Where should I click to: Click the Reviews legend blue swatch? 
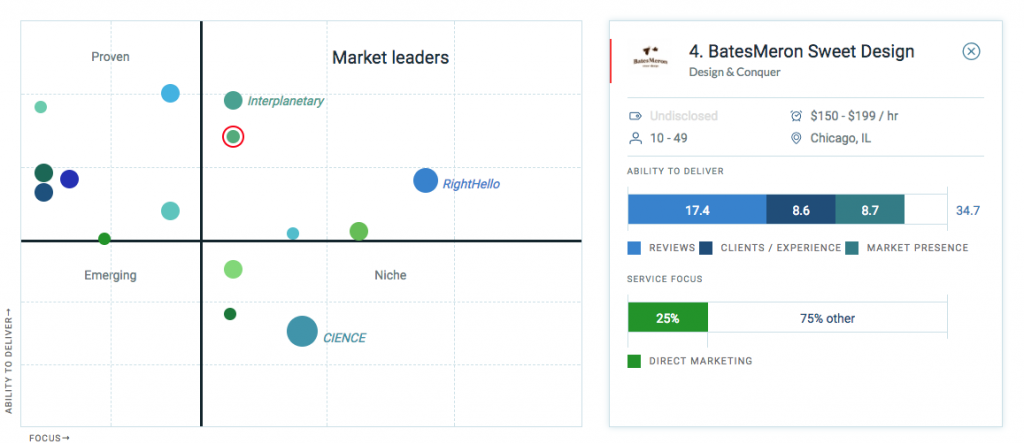[634, 247]
